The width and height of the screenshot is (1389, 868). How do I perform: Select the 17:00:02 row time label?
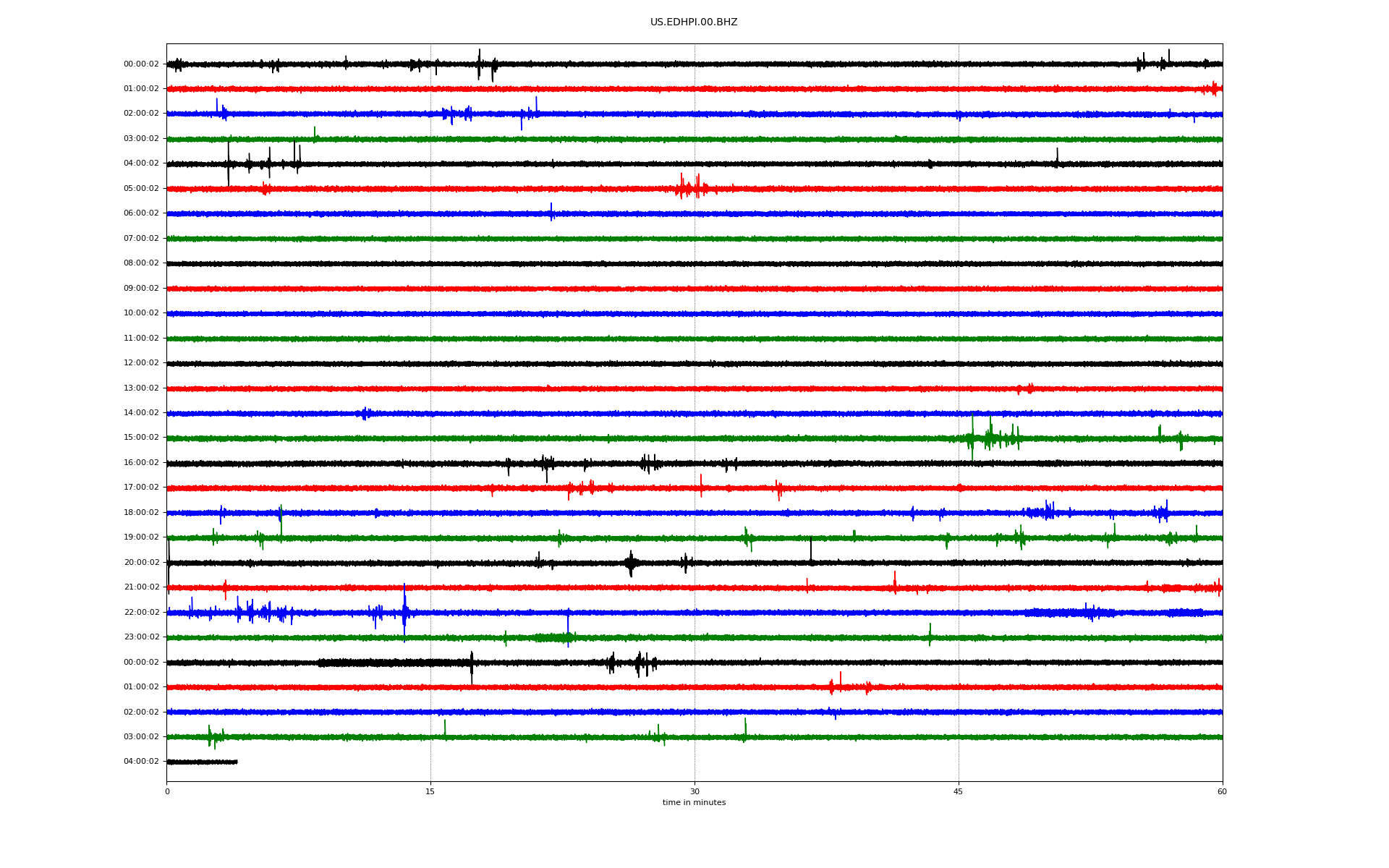pyautogui.click(x=141, y=488)
